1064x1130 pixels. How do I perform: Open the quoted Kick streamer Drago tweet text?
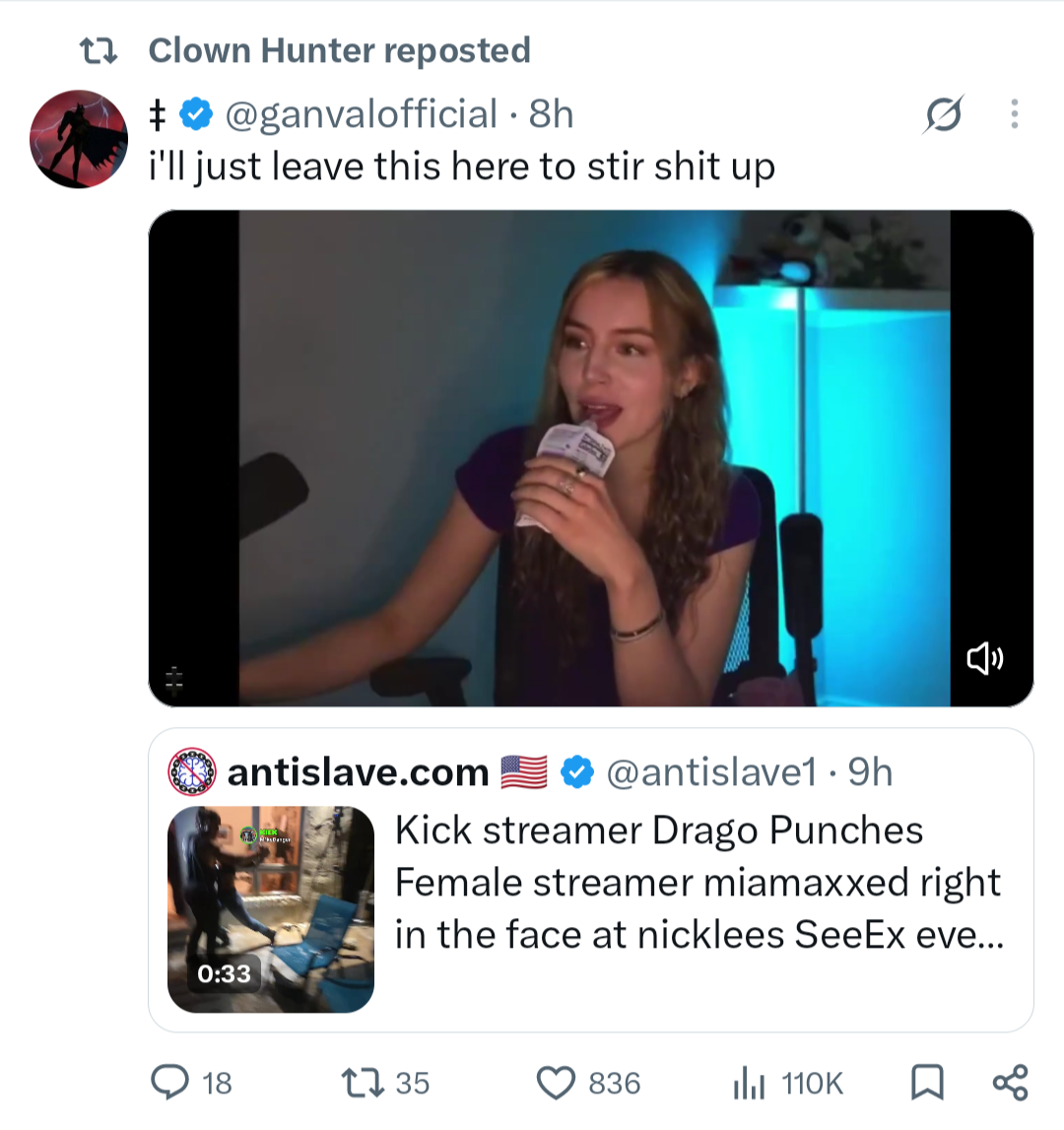coord(698,882)
